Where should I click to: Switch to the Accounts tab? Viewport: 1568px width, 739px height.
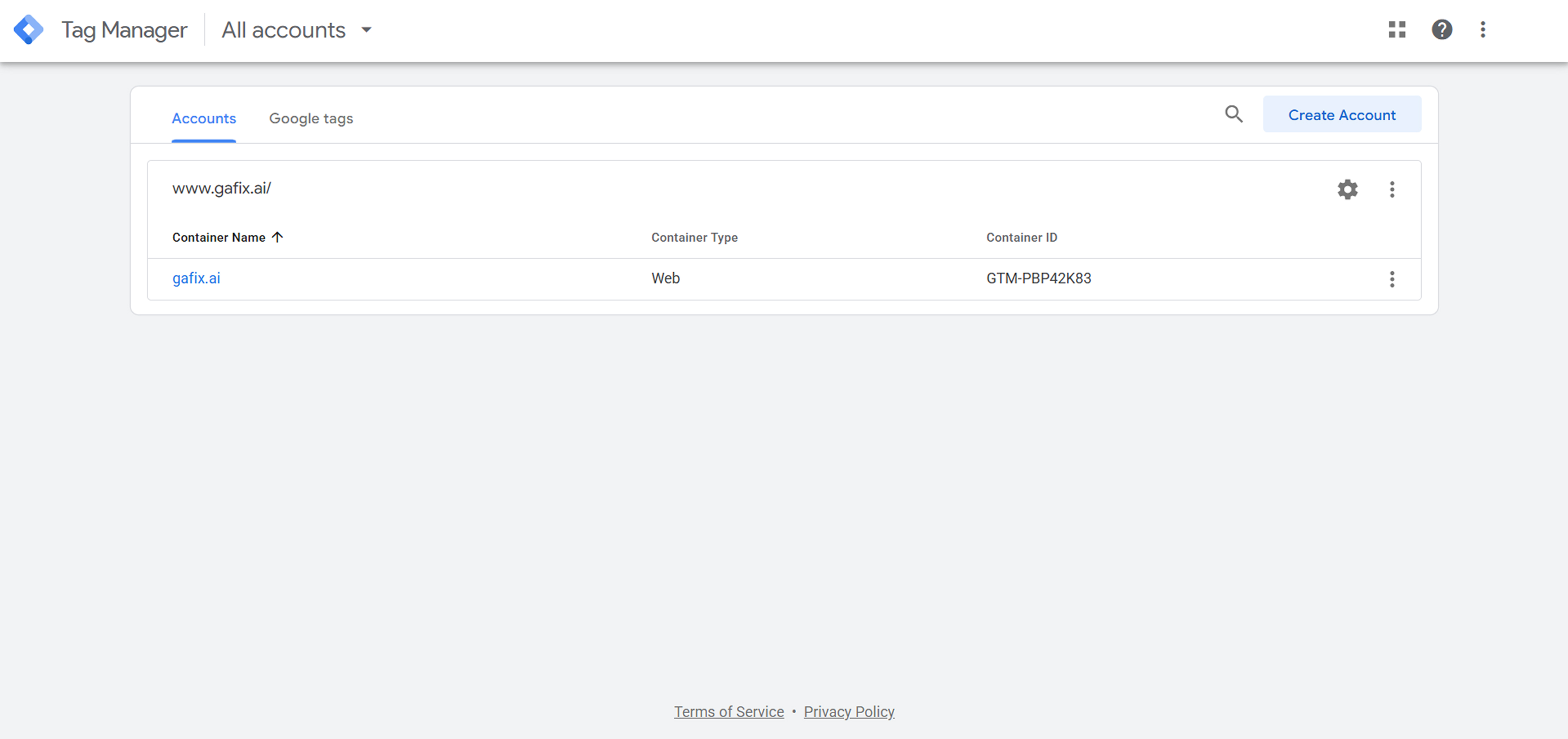[x=204, y=118]
